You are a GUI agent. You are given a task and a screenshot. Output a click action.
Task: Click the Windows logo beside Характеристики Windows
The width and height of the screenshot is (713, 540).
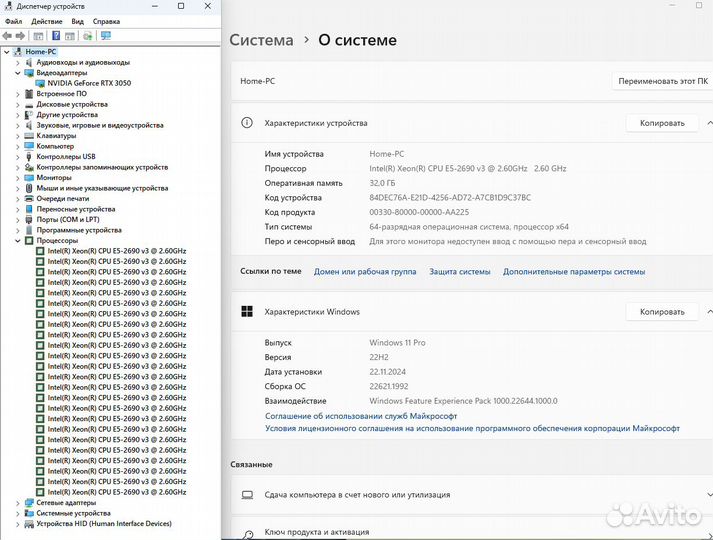pyautogui.click(x=247, y=311)
